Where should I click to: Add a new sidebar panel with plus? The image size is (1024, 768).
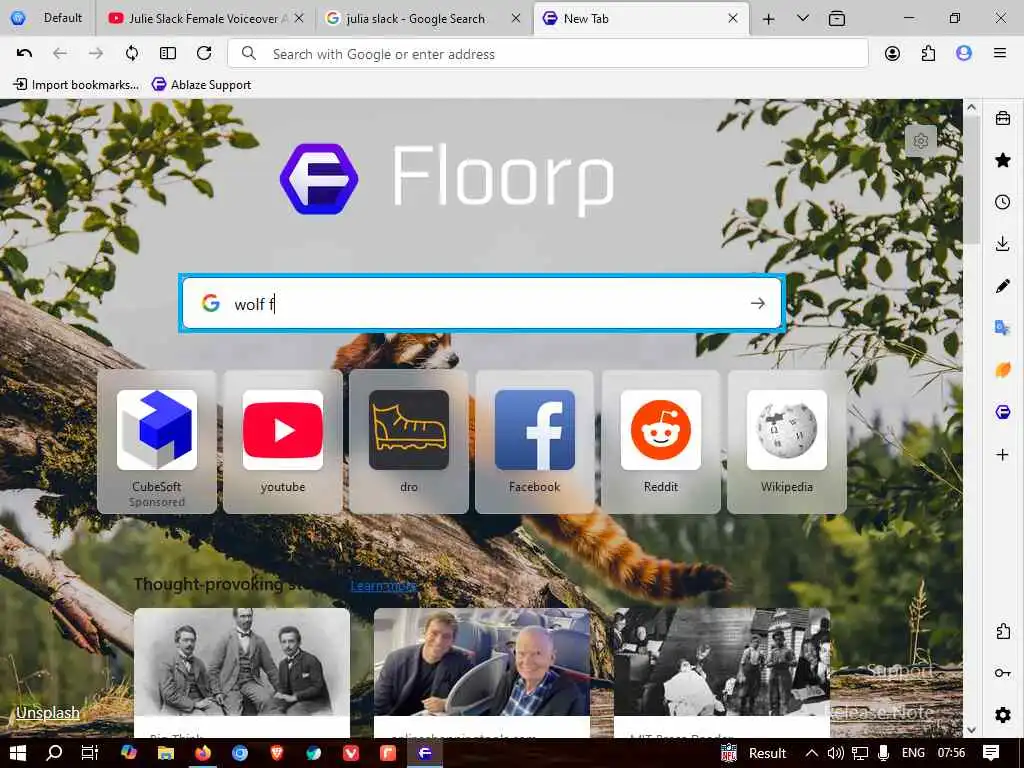click(1002, 455)
